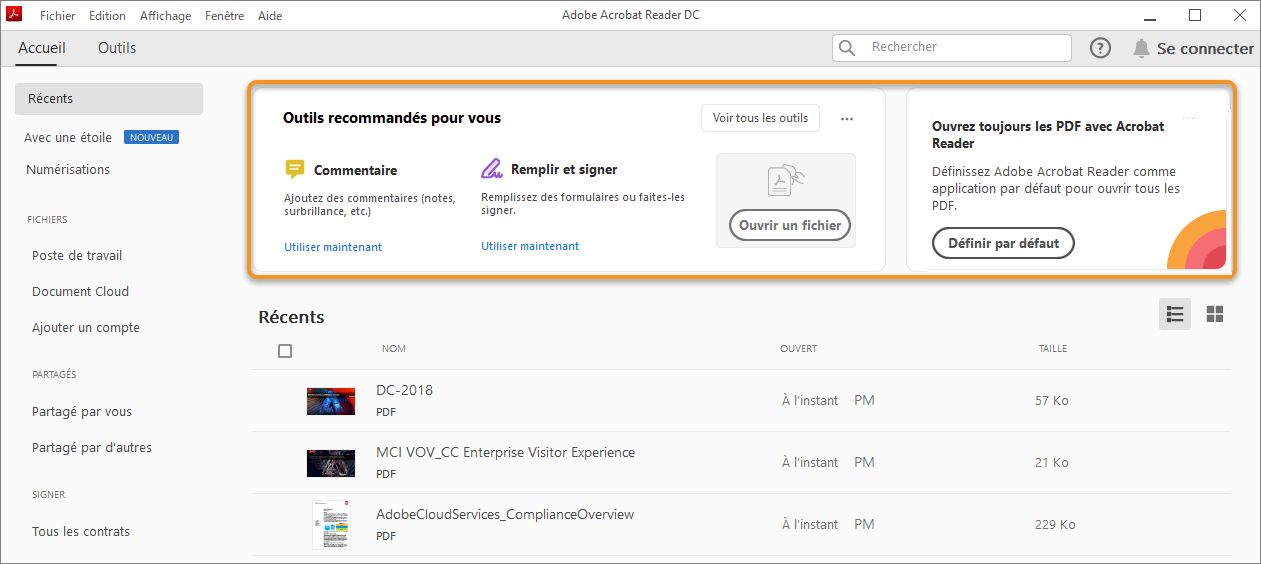Viewport: 1261px width, 564px height.
Task: Click the Voir tous les outils button
Action: [x=760, y=118]
